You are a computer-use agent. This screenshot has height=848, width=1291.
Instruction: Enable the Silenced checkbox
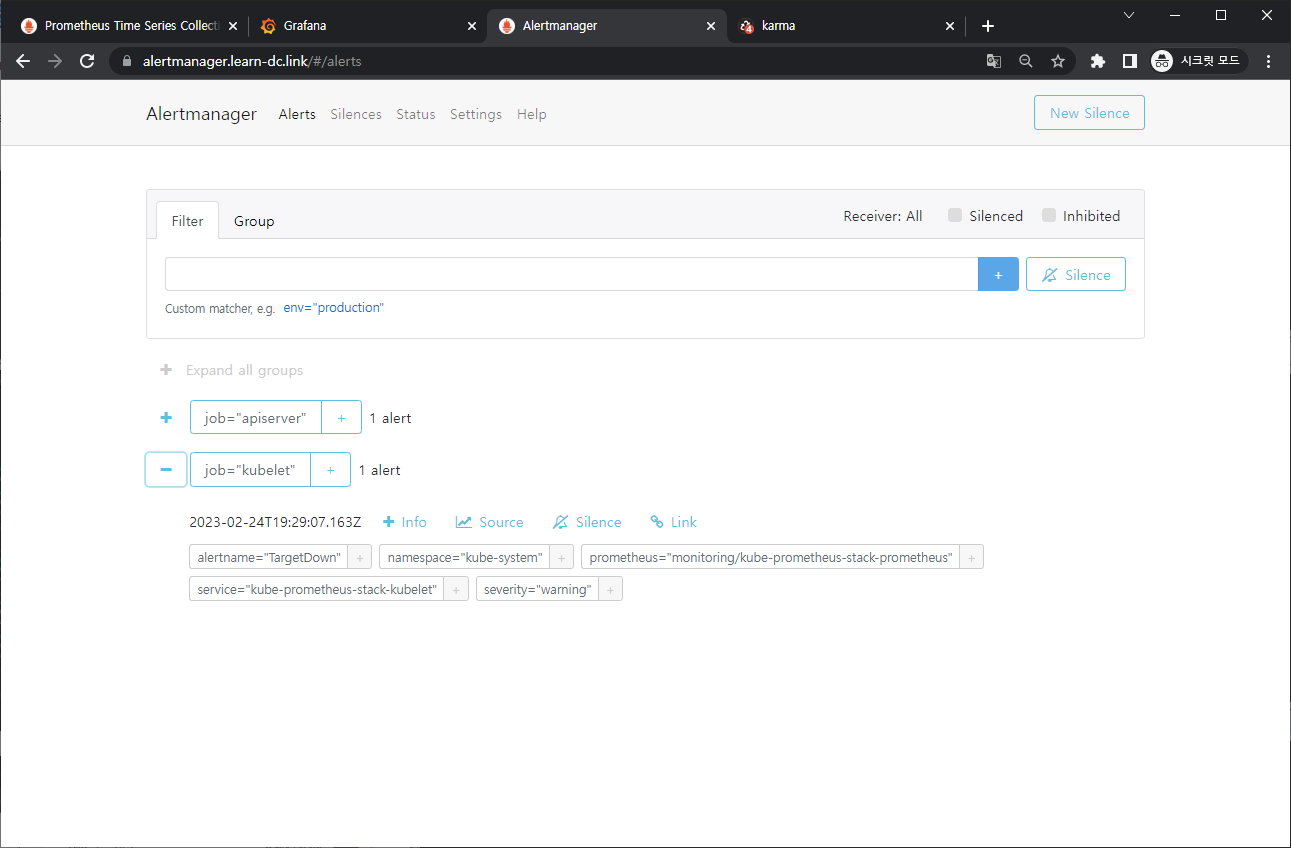(955, 216)
